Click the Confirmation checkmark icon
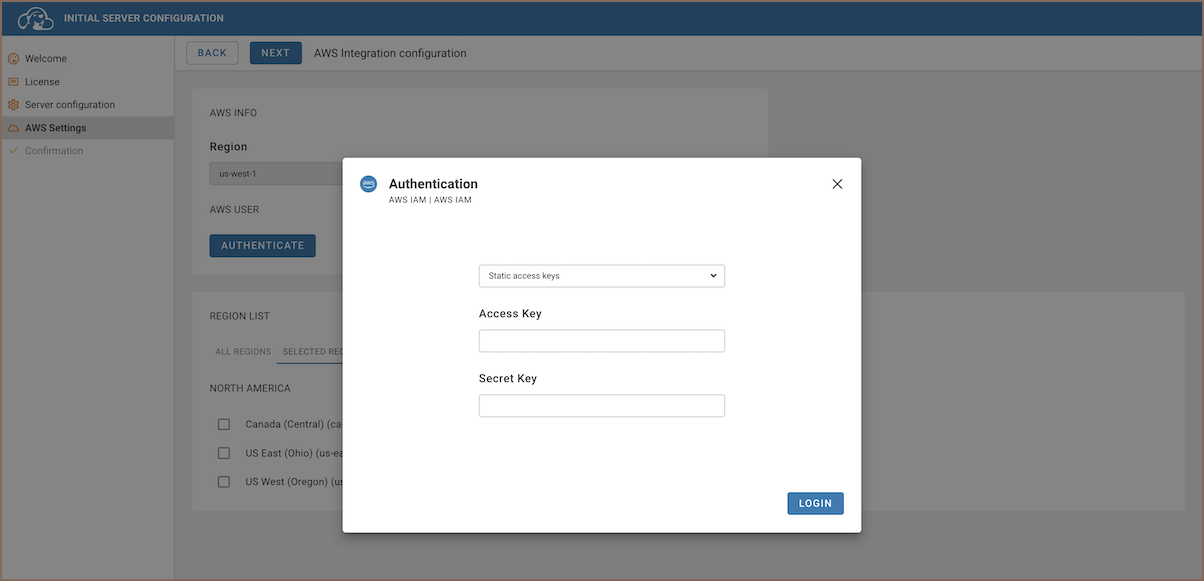Viewport: 1204px width, 581px height. click(13, 151)
